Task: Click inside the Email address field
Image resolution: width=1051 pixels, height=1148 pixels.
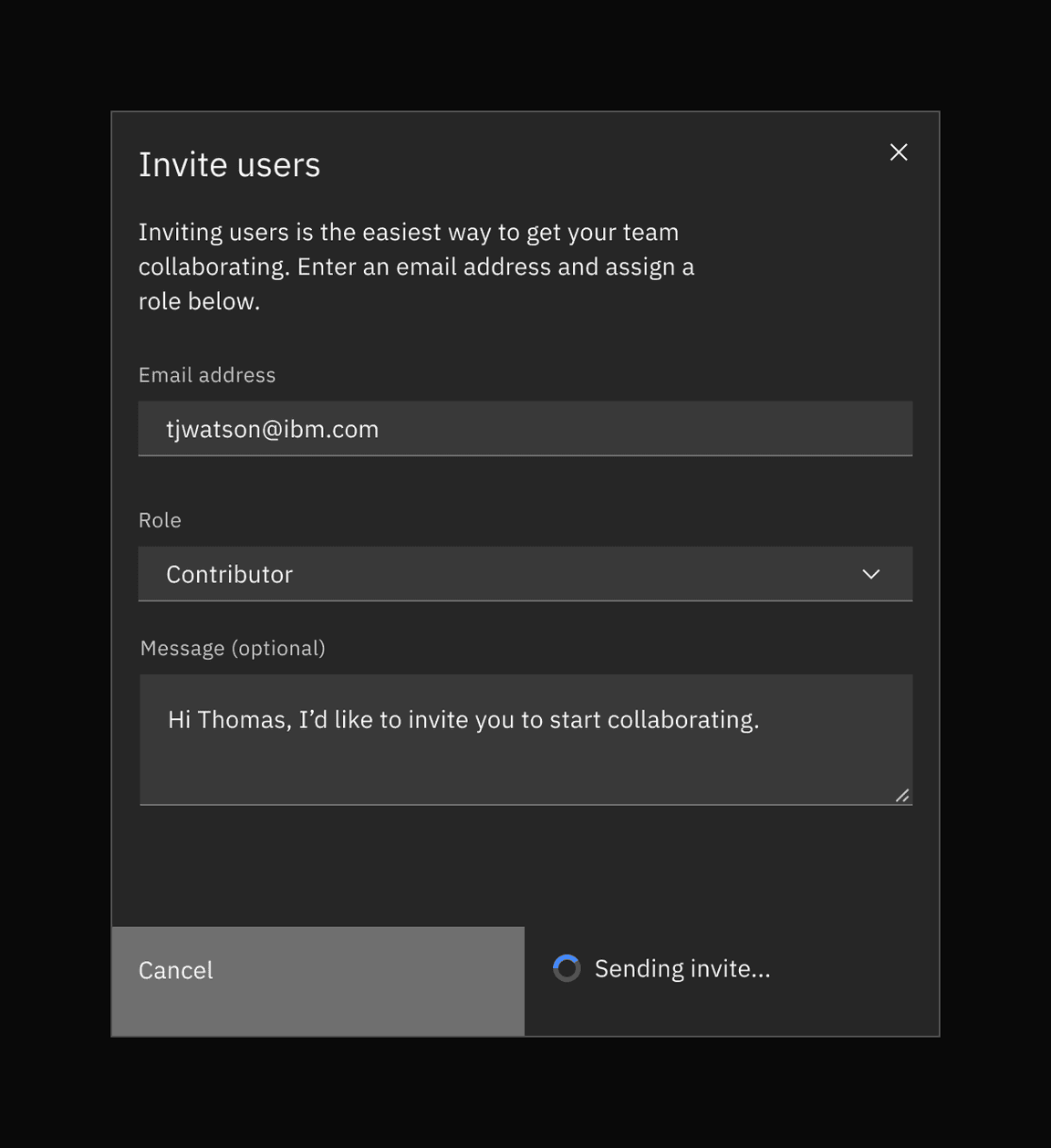Action: (x=525, y=428)
